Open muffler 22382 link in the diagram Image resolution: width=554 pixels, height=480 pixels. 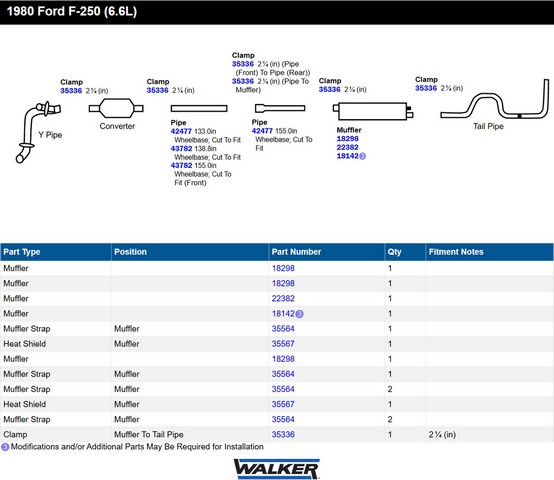[348, 147]
